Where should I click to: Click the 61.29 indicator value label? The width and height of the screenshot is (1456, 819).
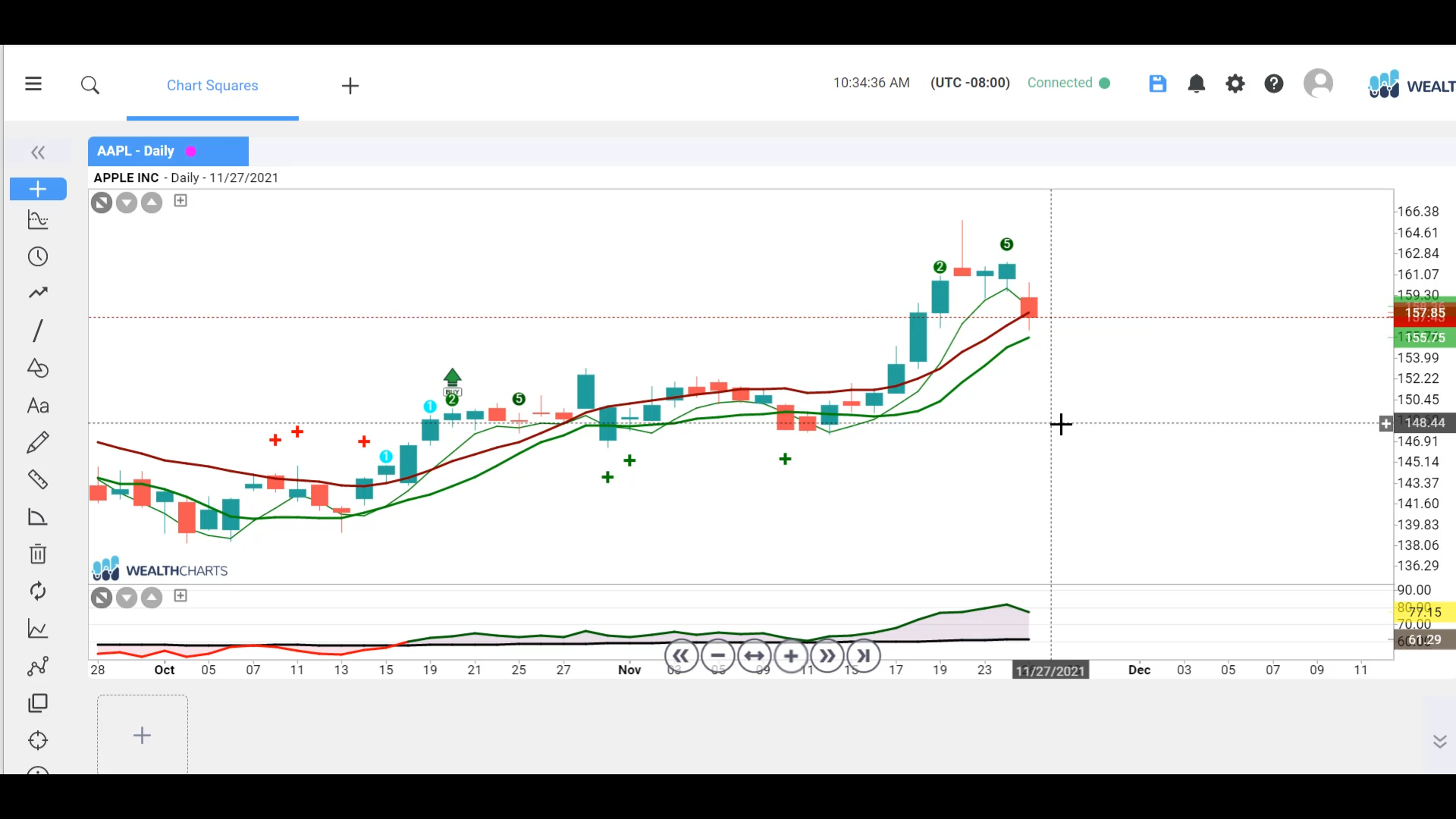[x=1424, y=640]
